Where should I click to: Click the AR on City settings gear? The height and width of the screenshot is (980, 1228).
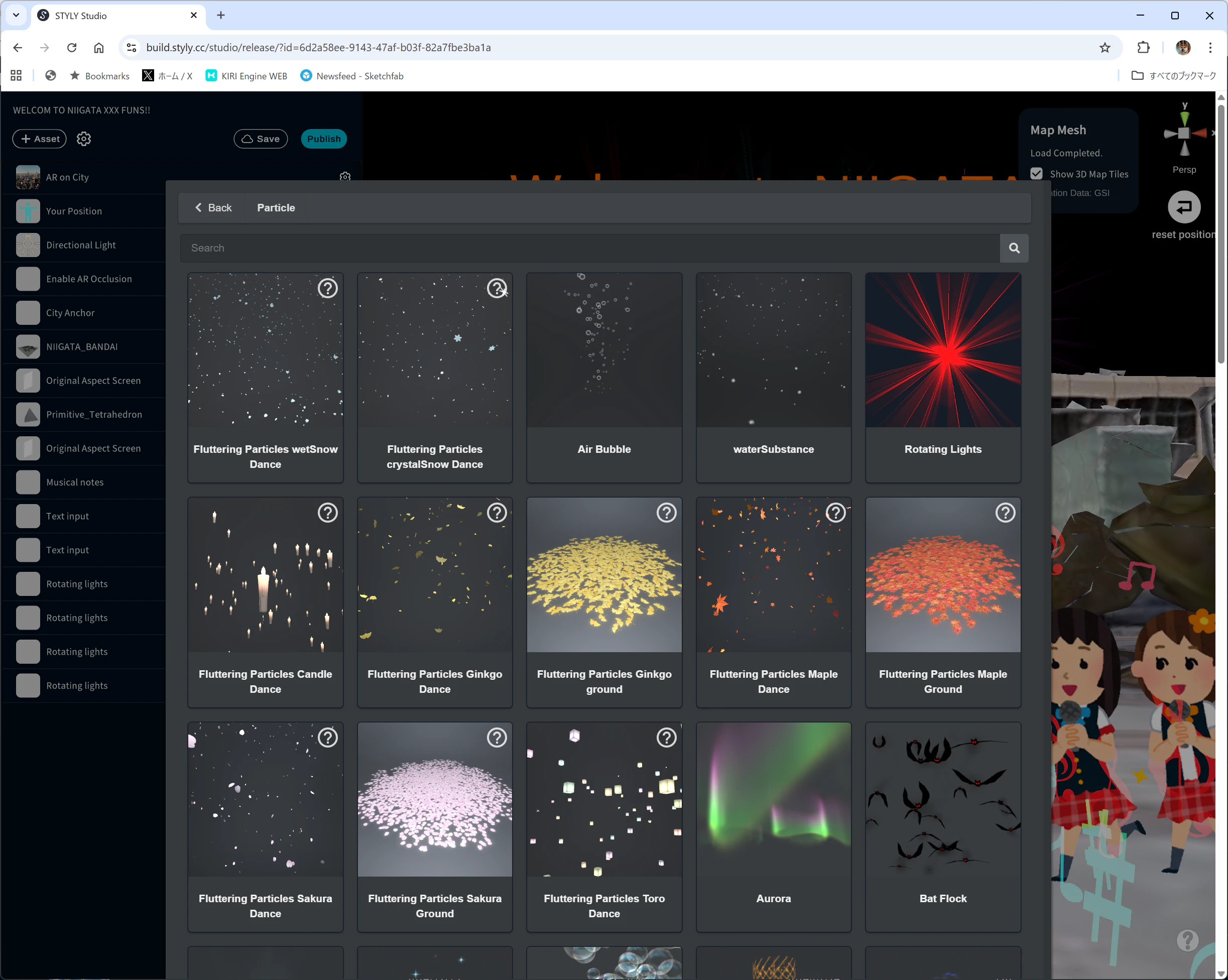[x=345, y=177]
